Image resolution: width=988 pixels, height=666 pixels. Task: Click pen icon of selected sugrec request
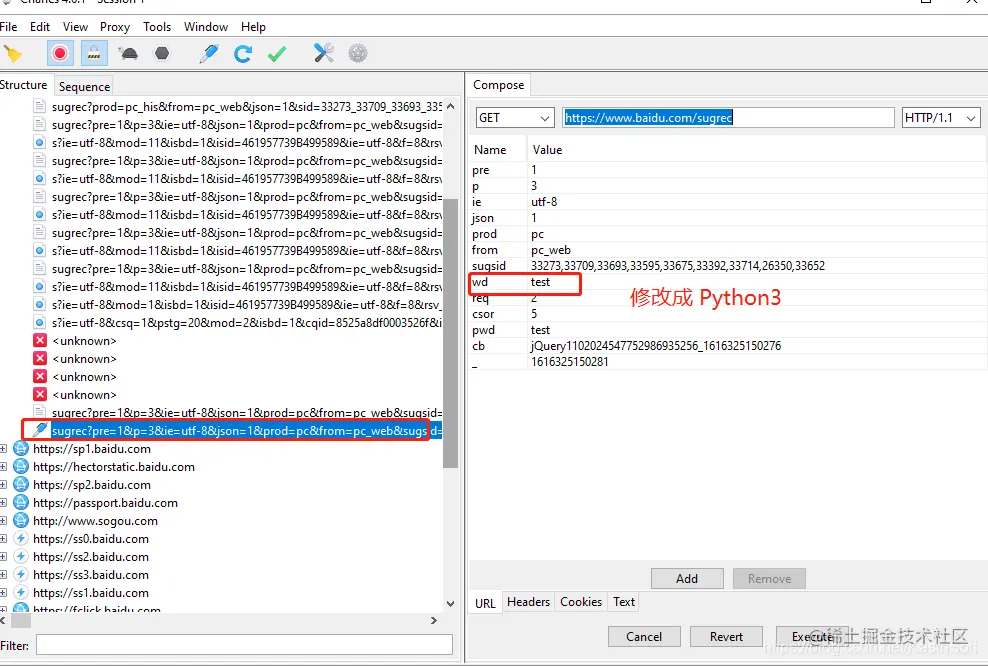[40, 430]
